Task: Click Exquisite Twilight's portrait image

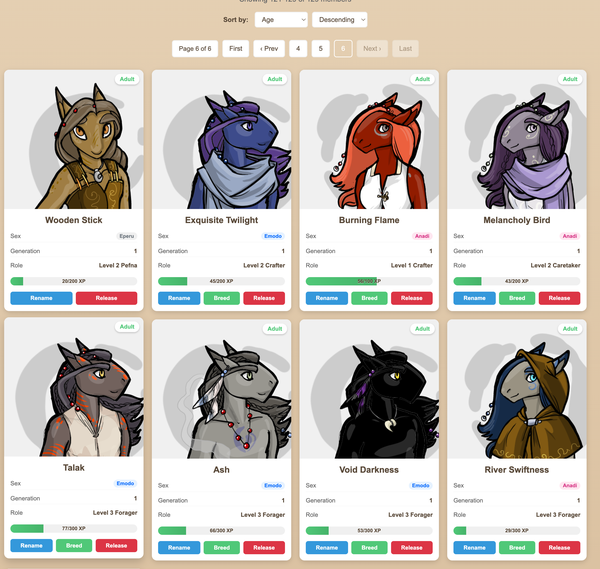Action: pos(222,140)
